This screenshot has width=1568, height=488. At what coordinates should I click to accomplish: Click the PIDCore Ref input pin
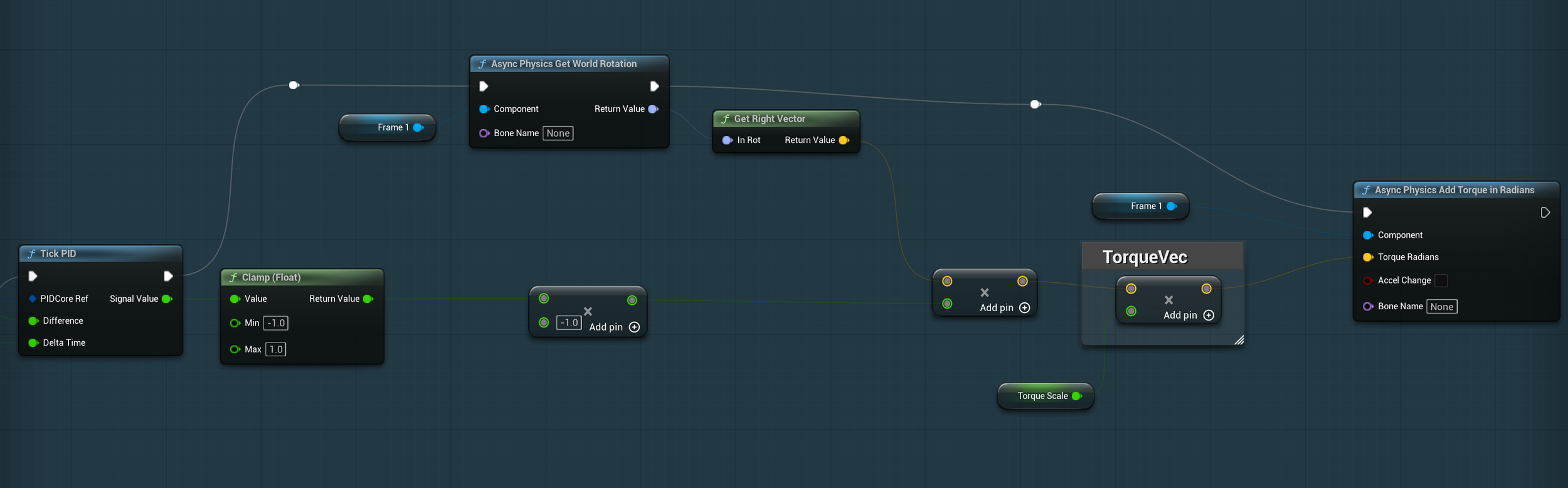tap(33, 299)
